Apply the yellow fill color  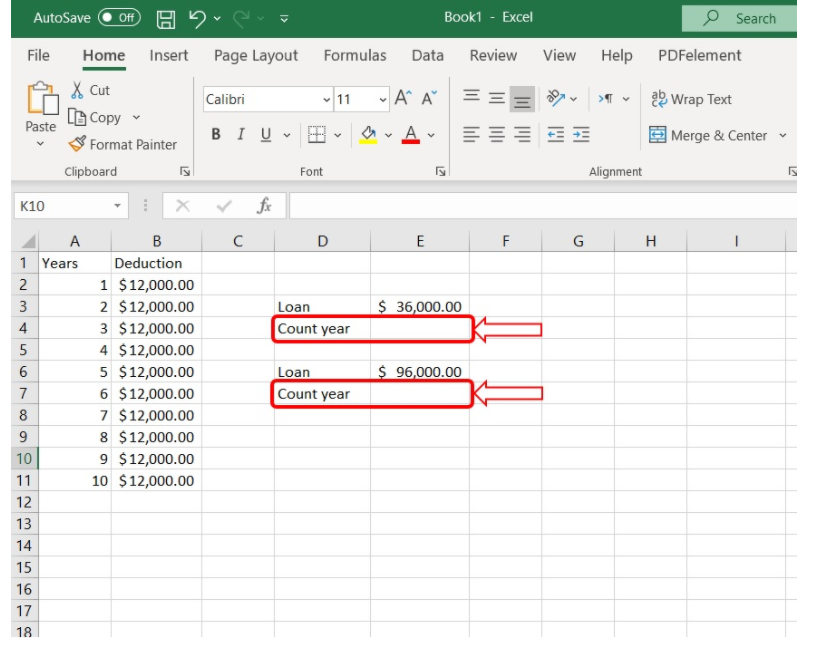tap(368, 135)
